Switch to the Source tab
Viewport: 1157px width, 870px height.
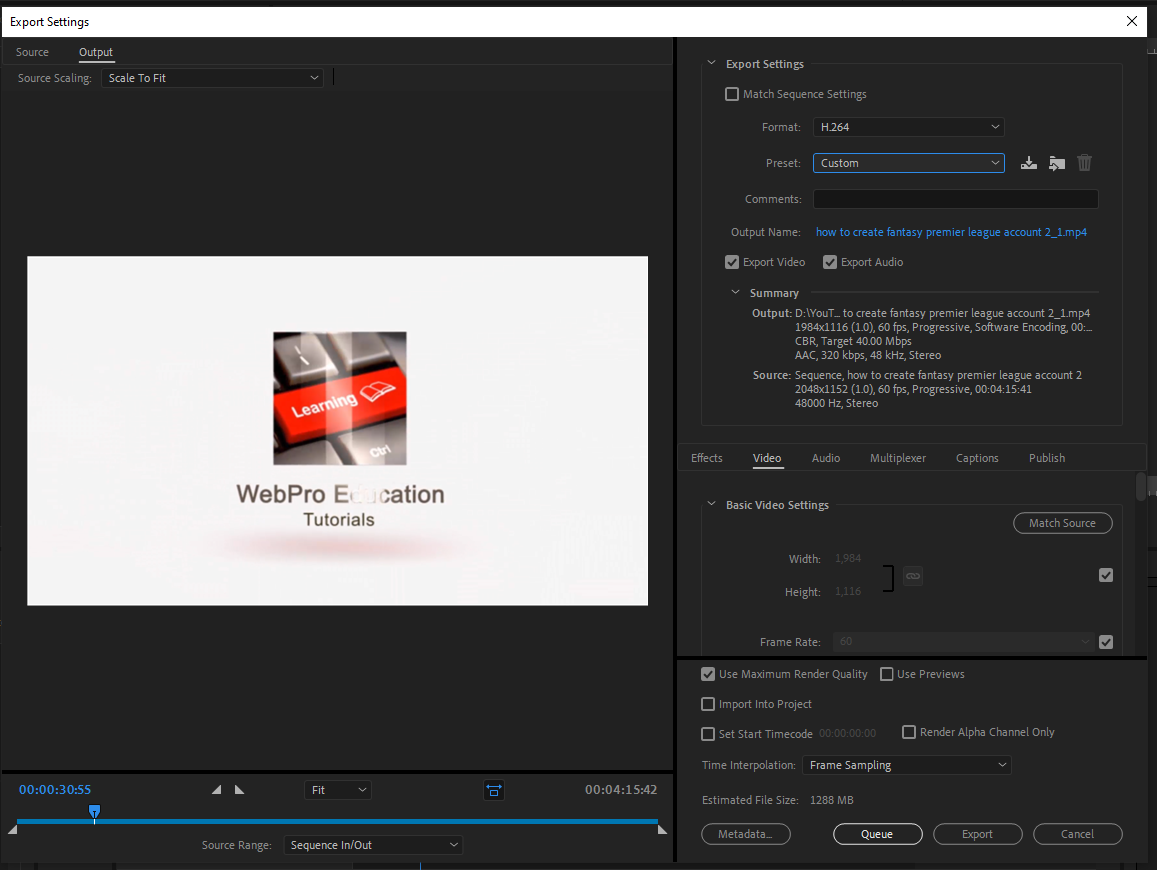tap(32, 52)
